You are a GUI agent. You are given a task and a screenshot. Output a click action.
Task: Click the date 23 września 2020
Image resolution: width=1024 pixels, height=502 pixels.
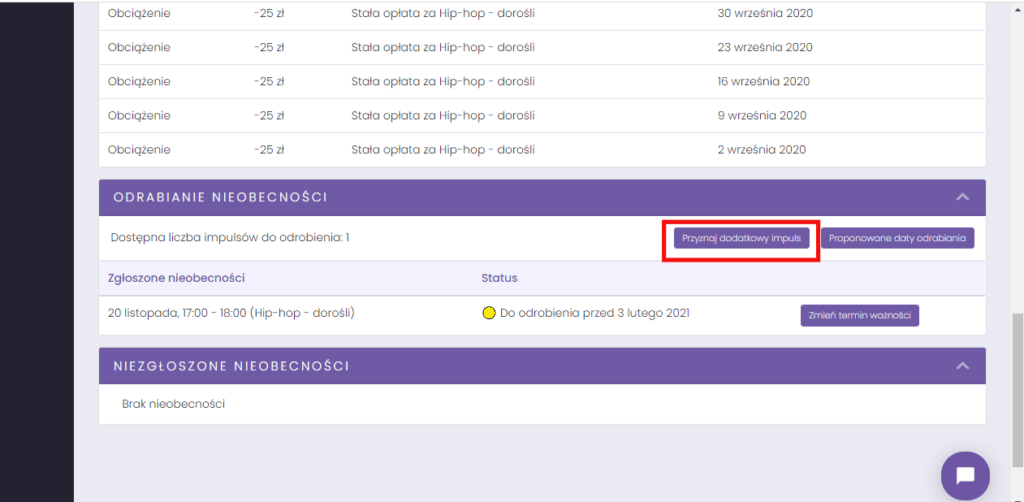point(765,47)
